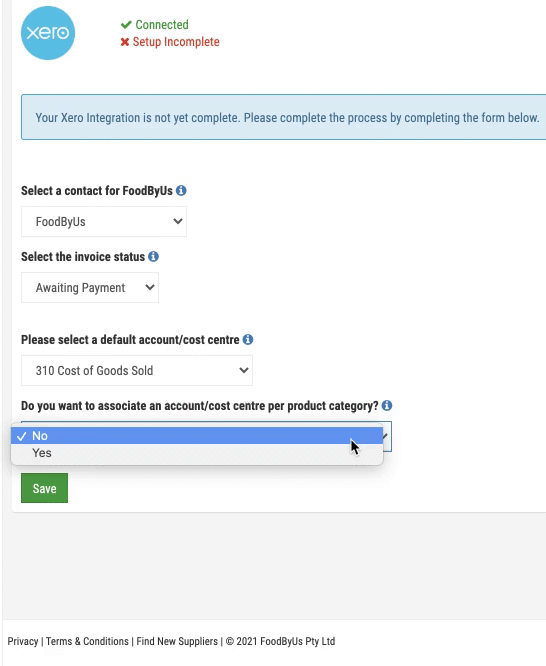The height and width of the screenshot is (666, 546).
Task: Expand the FoodByUs contact dropdown
Action: click(104, 221)
